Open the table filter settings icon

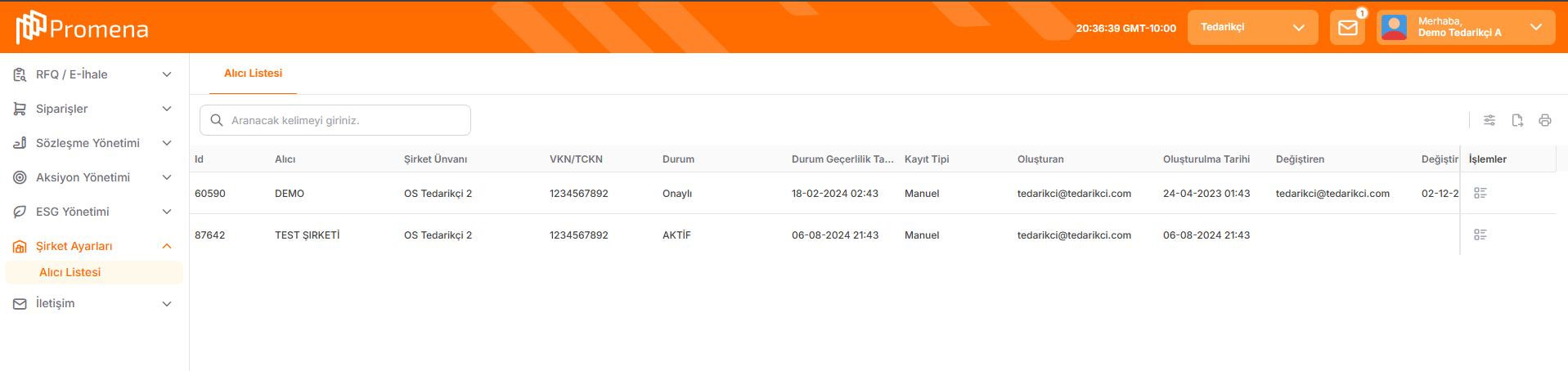coord(1489,120)
